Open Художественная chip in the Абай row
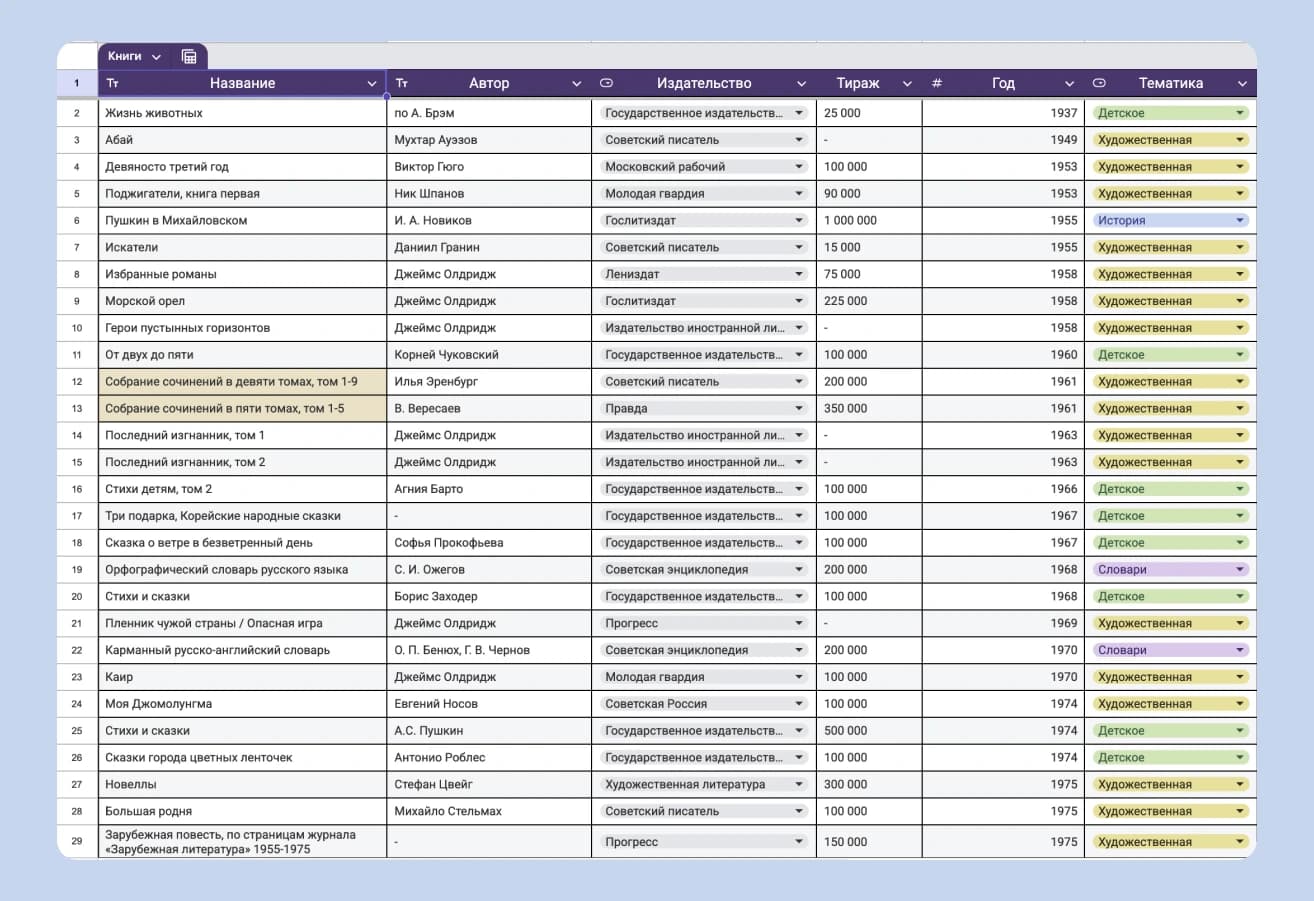The image size is (1314, 901). point(1170,140)
